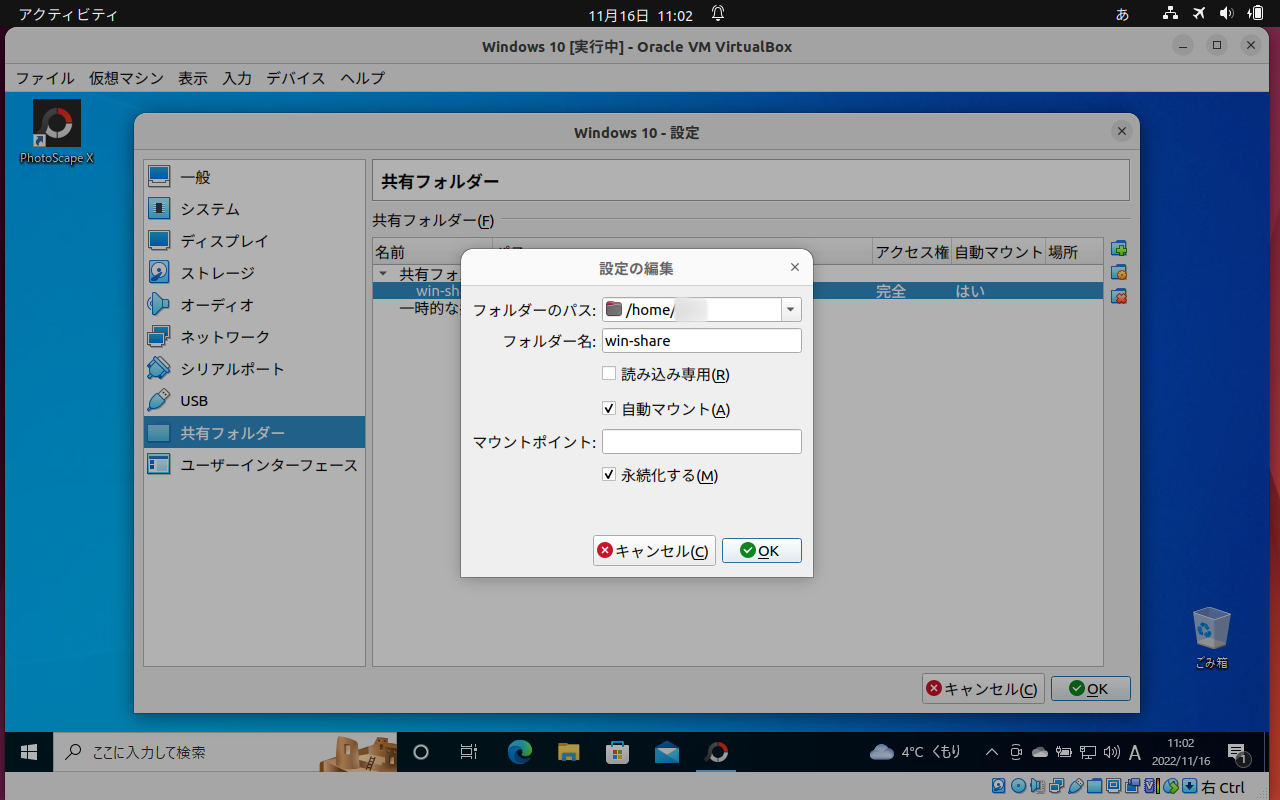The width and height of the screenshot is (1280, 800).
Task: Click the マウントポイント input field
Action: (x=701, y=441)
